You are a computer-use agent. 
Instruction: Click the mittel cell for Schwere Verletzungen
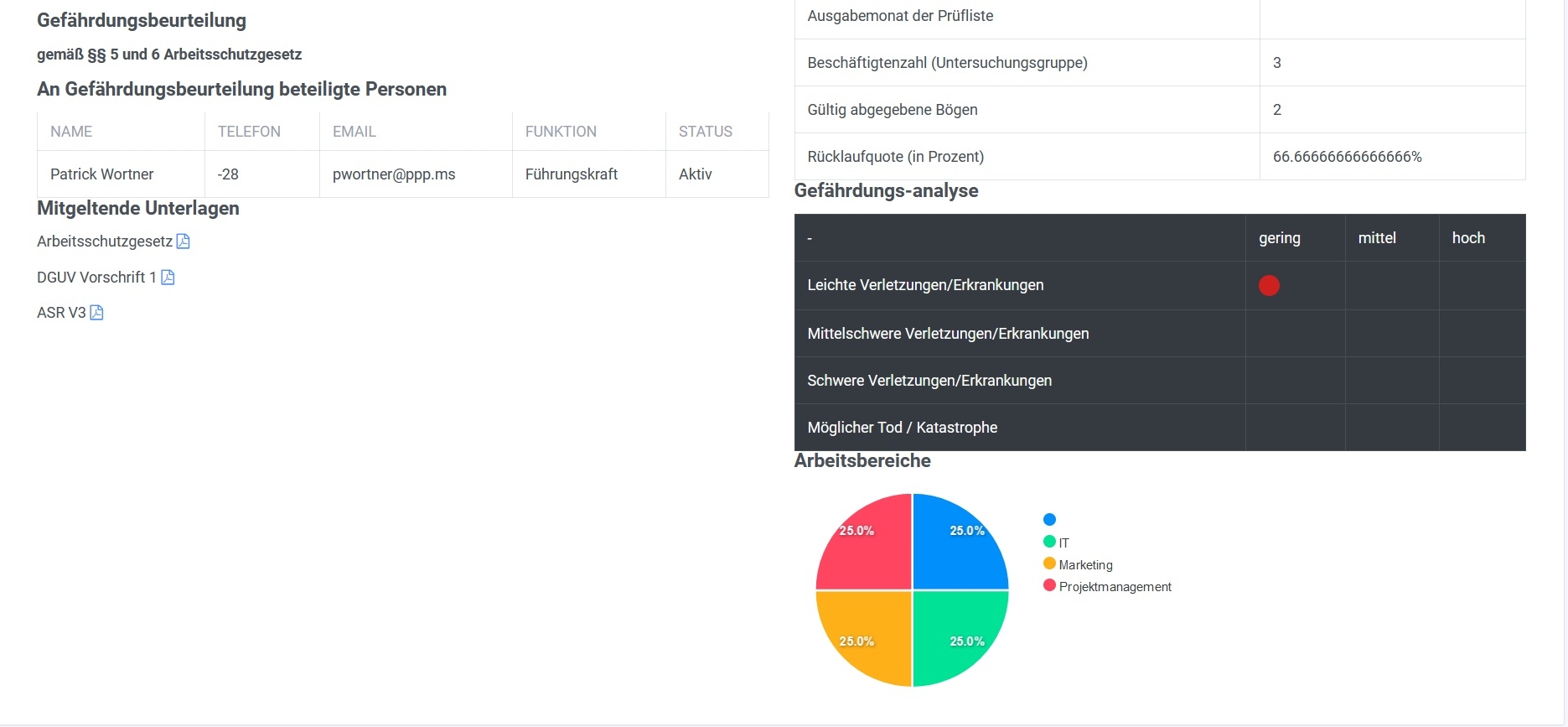coord(1391,381)
